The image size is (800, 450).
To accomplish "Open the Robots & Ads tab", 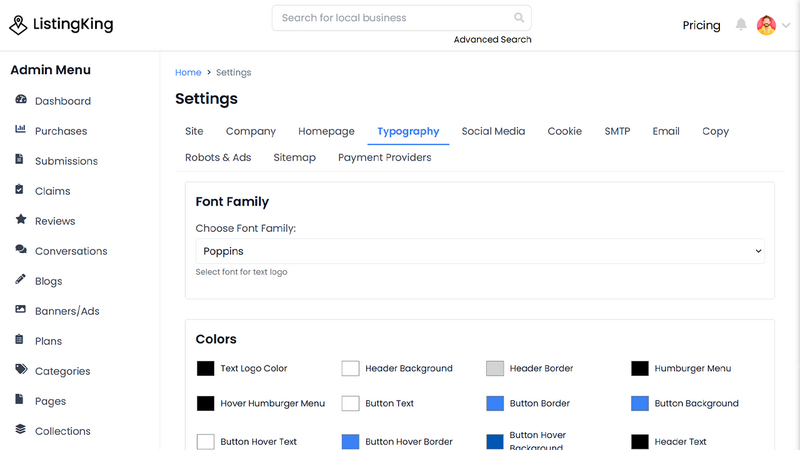I will [x=218, y=158].
